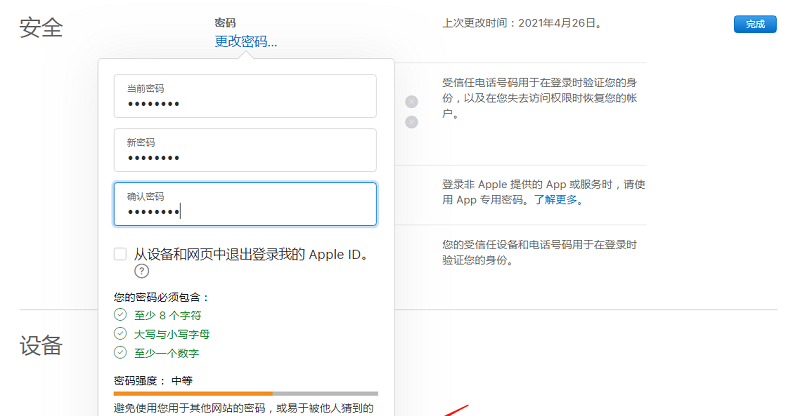Enable 从设备和网页中退出登录我的 Apple ID checkbox
This screenshot has width=800, height=416.
(x=121, y=254)
